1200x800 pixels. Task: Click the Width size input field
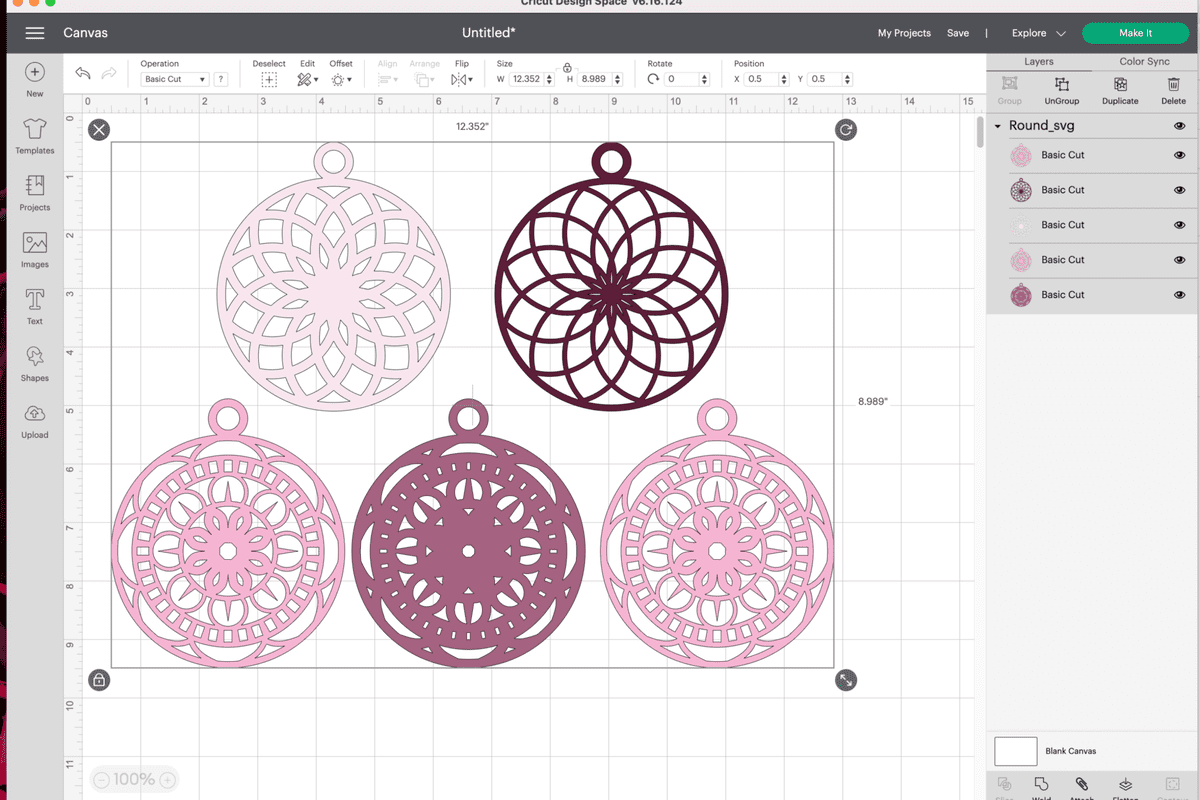click(x=527, y=79)
